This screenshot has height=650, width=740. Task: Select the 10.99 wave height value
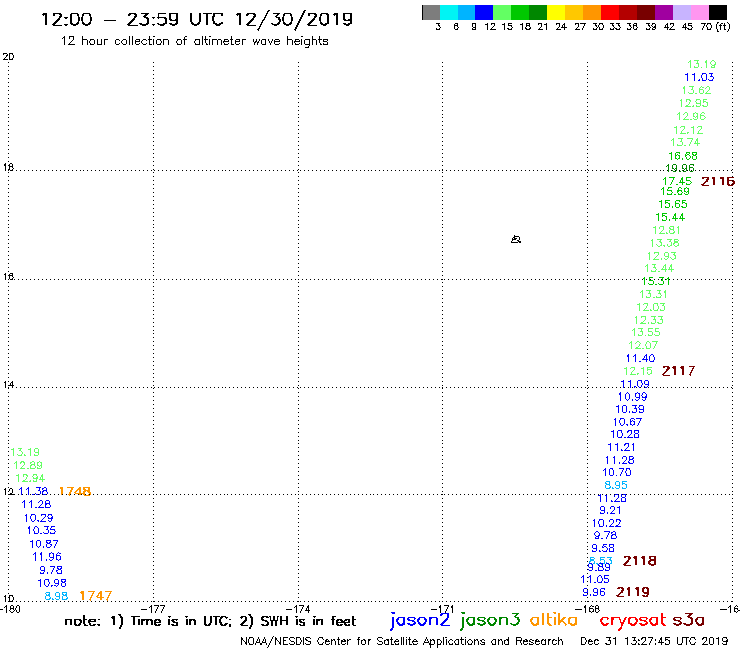point(632,397)
